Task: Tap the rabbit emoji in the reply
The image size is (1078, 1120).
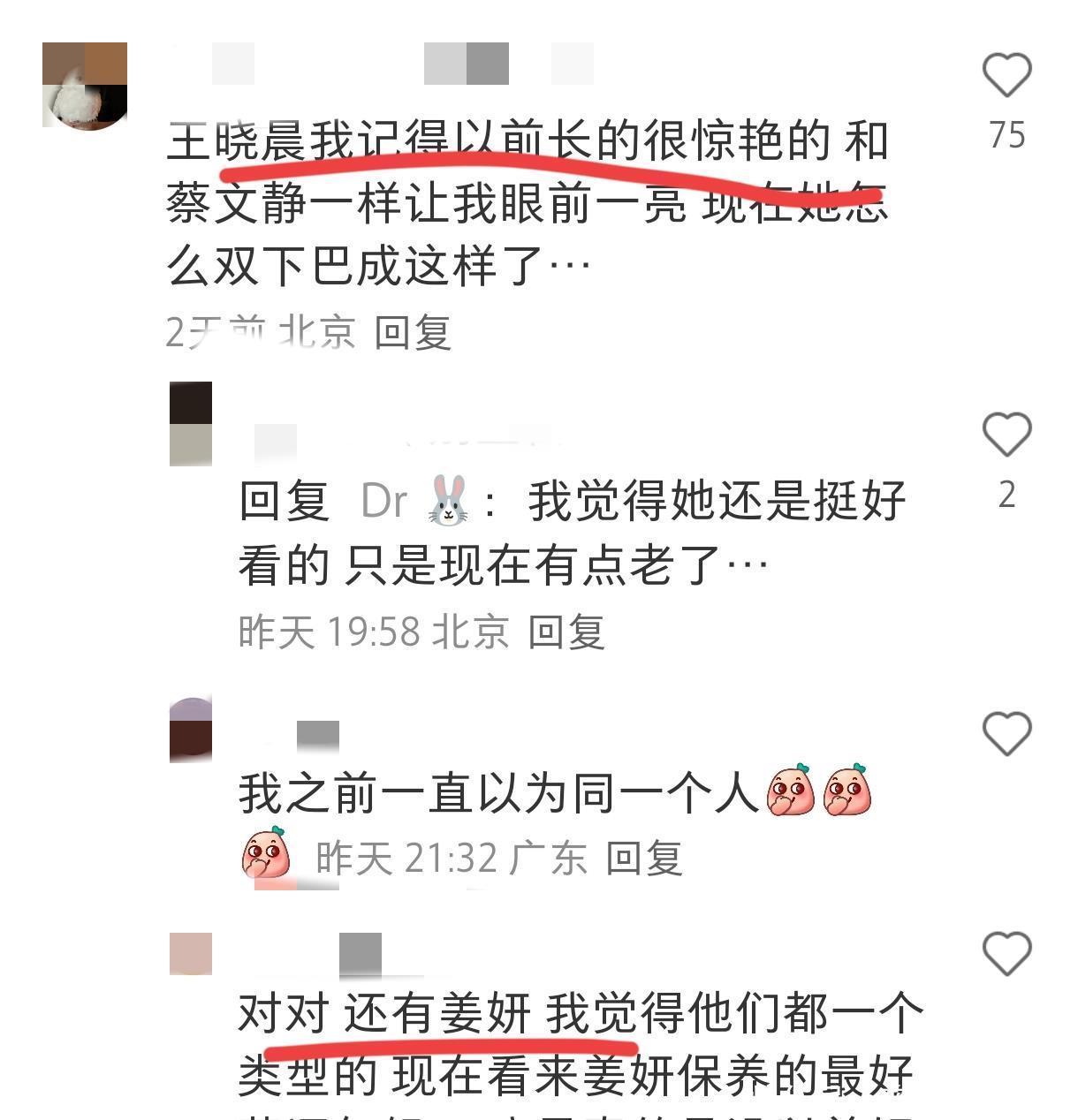Action: click(x=448, y=501)
